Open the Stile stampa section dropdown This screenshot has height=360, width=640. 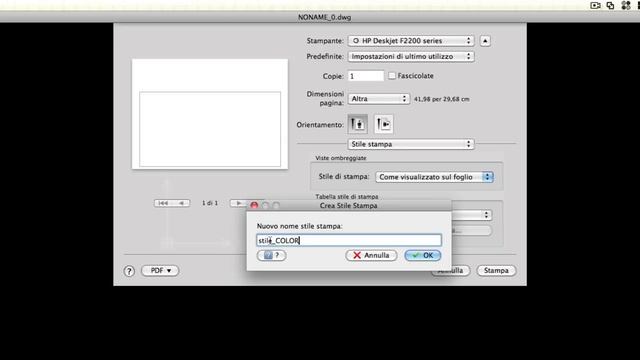411,144
